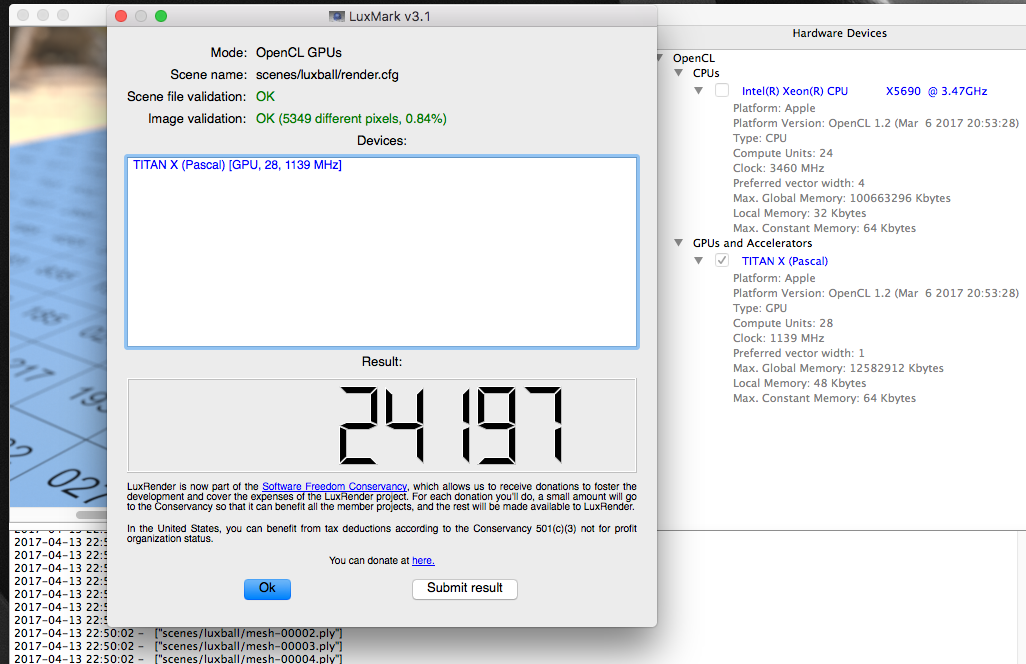1026x664 pixels.
Task: Click 'Local Memory: 48 Kbytes' row
Action: pyautogui.click(x=799, y=383)
